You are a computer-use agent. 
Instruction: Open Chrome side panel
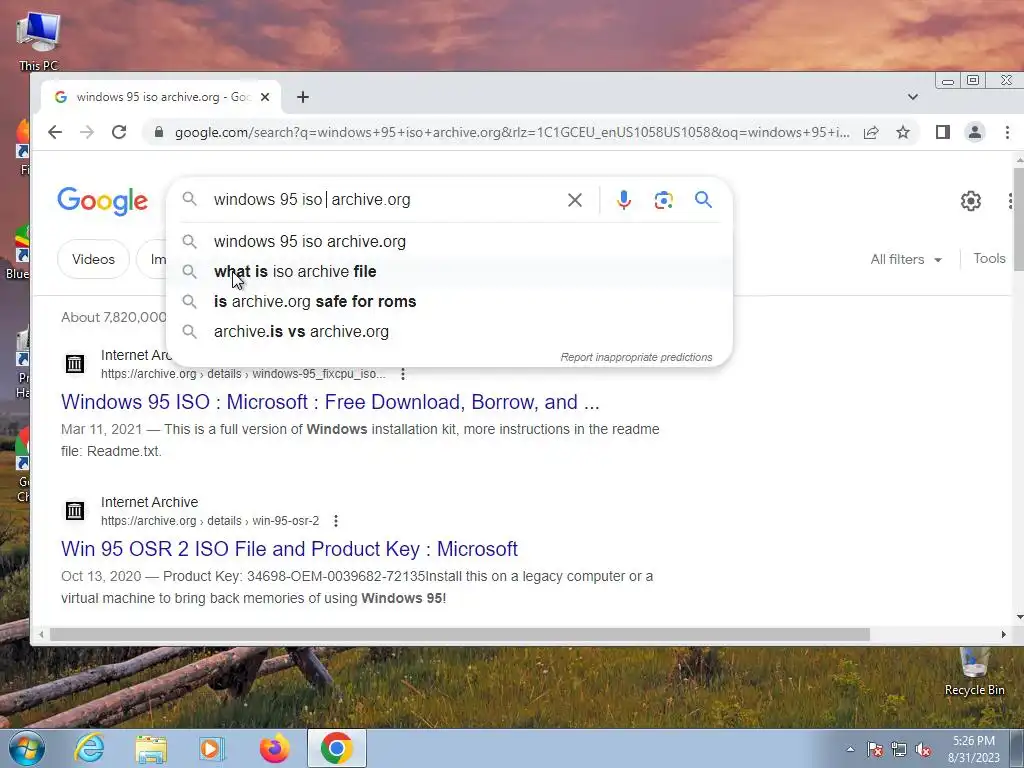pos(942,133)
